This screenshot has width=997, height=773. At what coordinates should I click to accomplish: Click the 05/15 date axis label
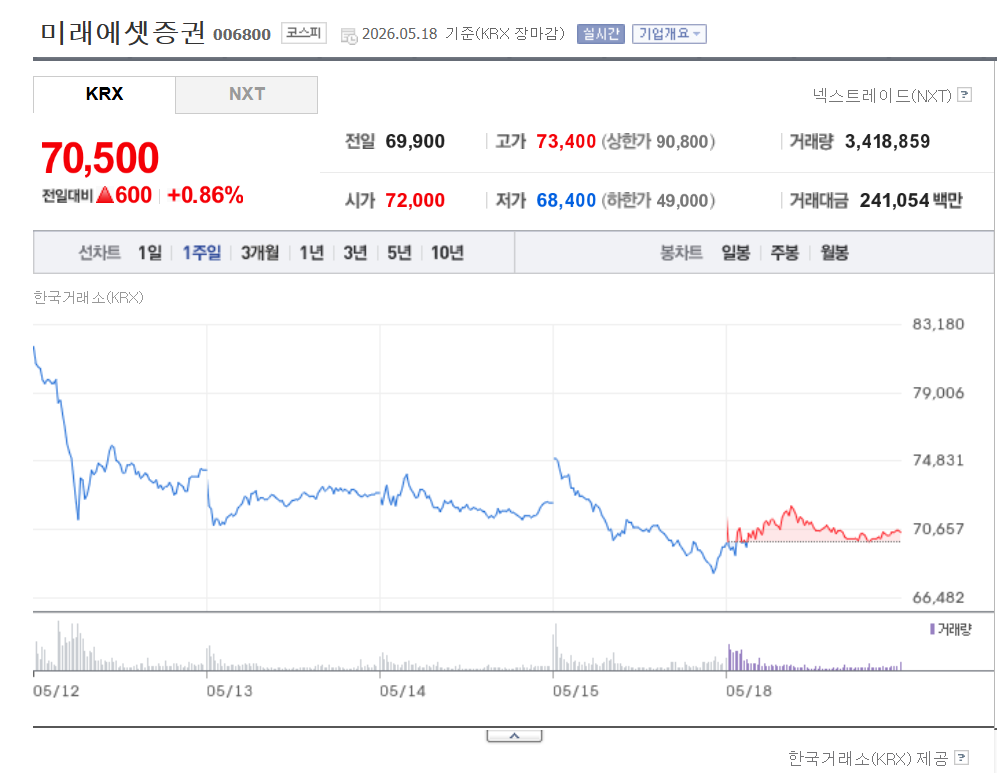576,691
